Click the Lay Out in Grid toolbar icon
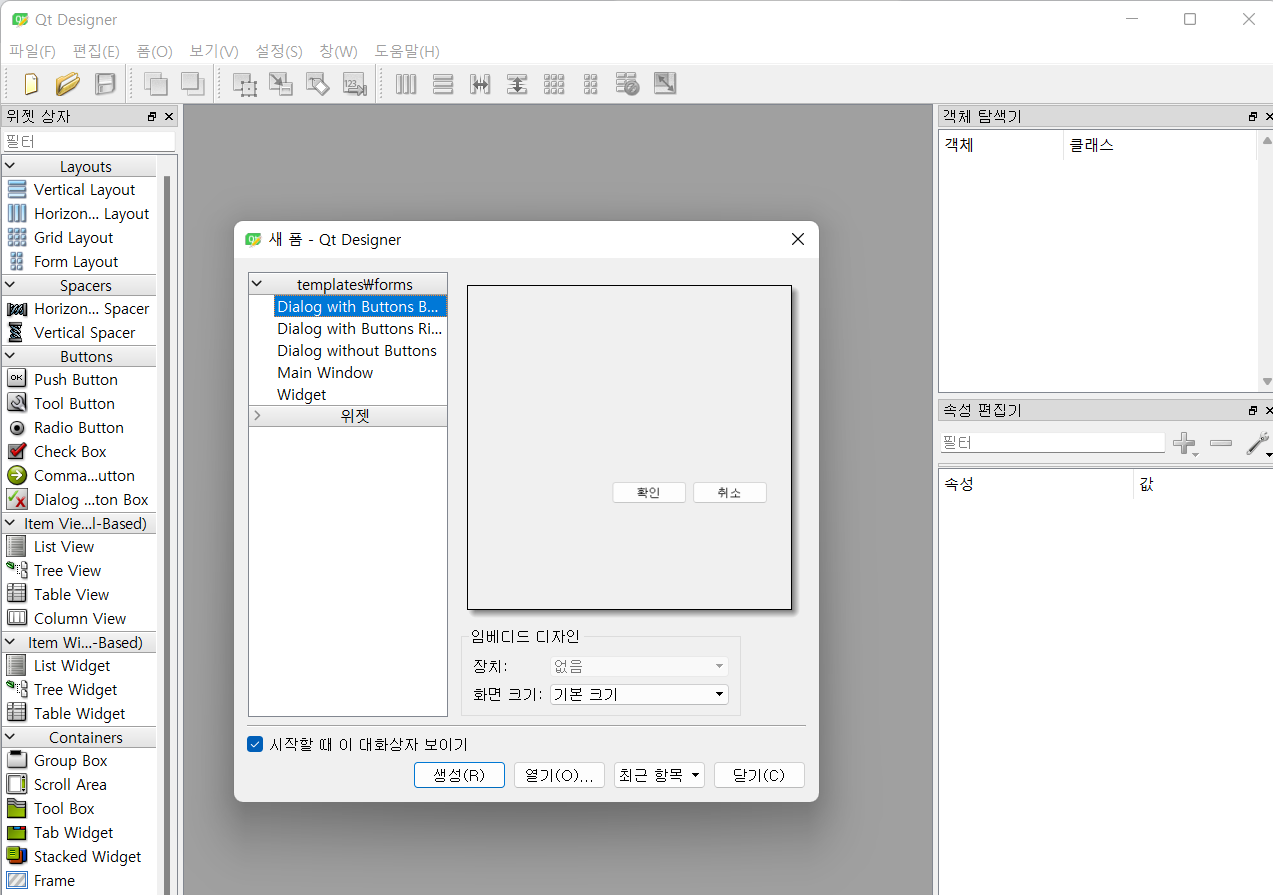Image resolution: width=1273 pixels, height=895 pixels. (554, 84)
